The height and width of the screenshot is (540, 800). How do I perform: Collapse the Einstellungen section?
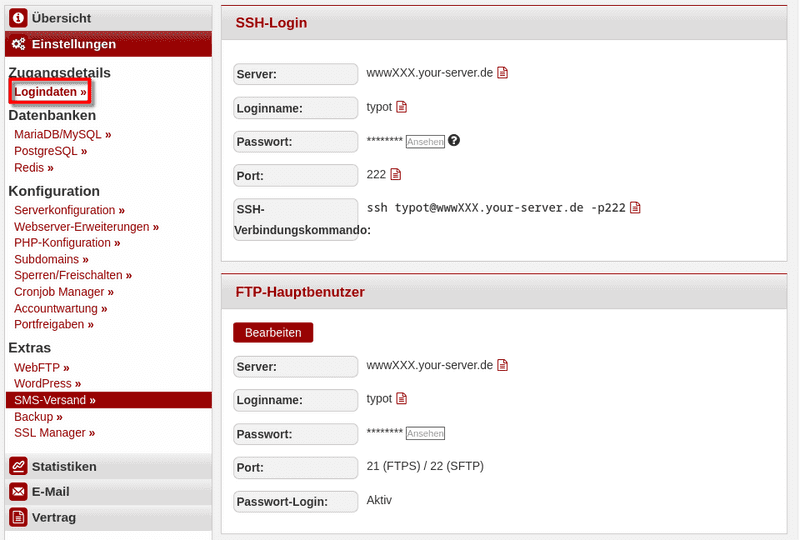pyautogui.click(x=73, y=44)
